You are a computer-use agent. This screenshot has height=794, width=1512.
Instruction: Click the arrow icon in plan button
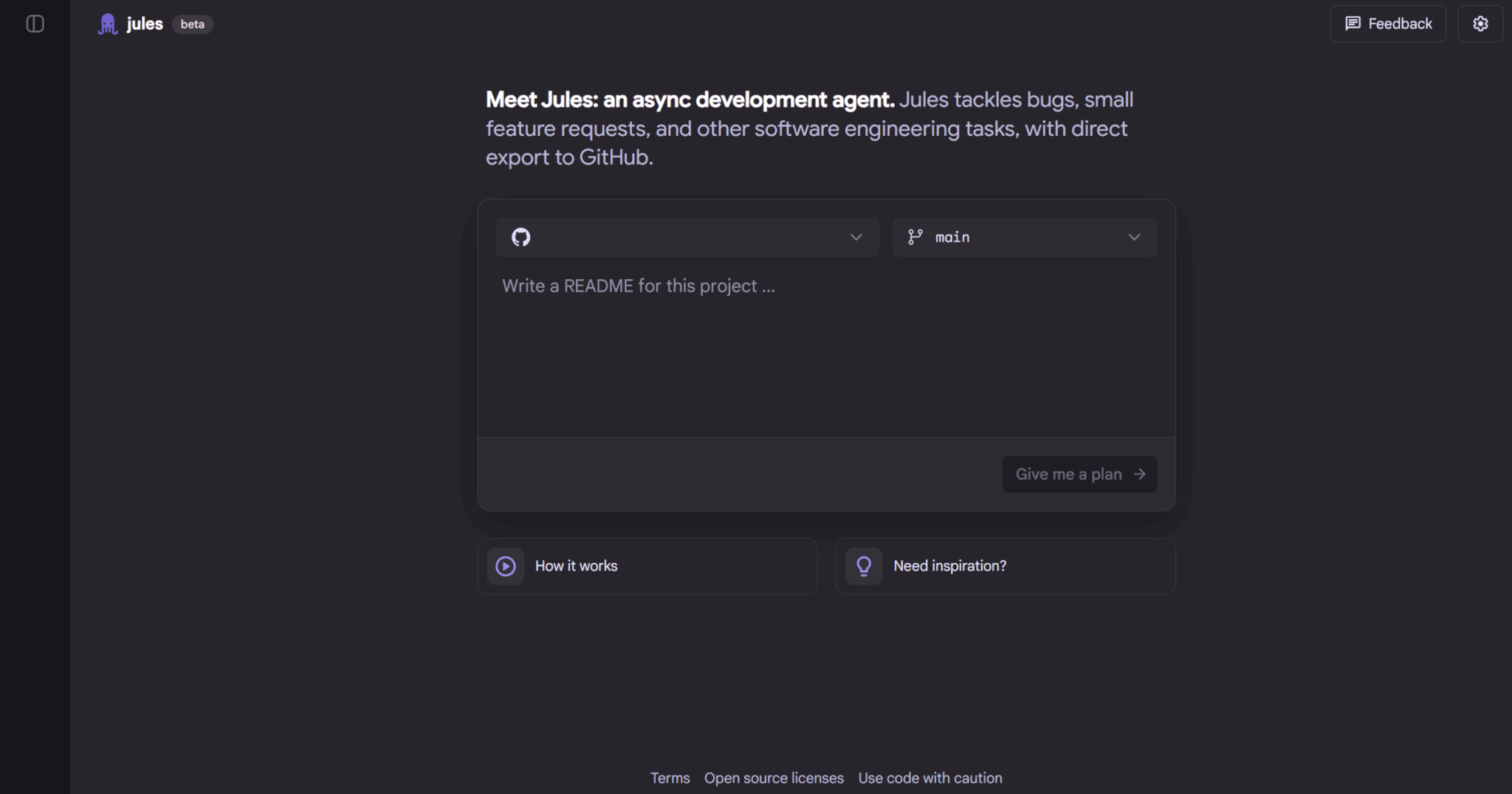(1140, 474)
